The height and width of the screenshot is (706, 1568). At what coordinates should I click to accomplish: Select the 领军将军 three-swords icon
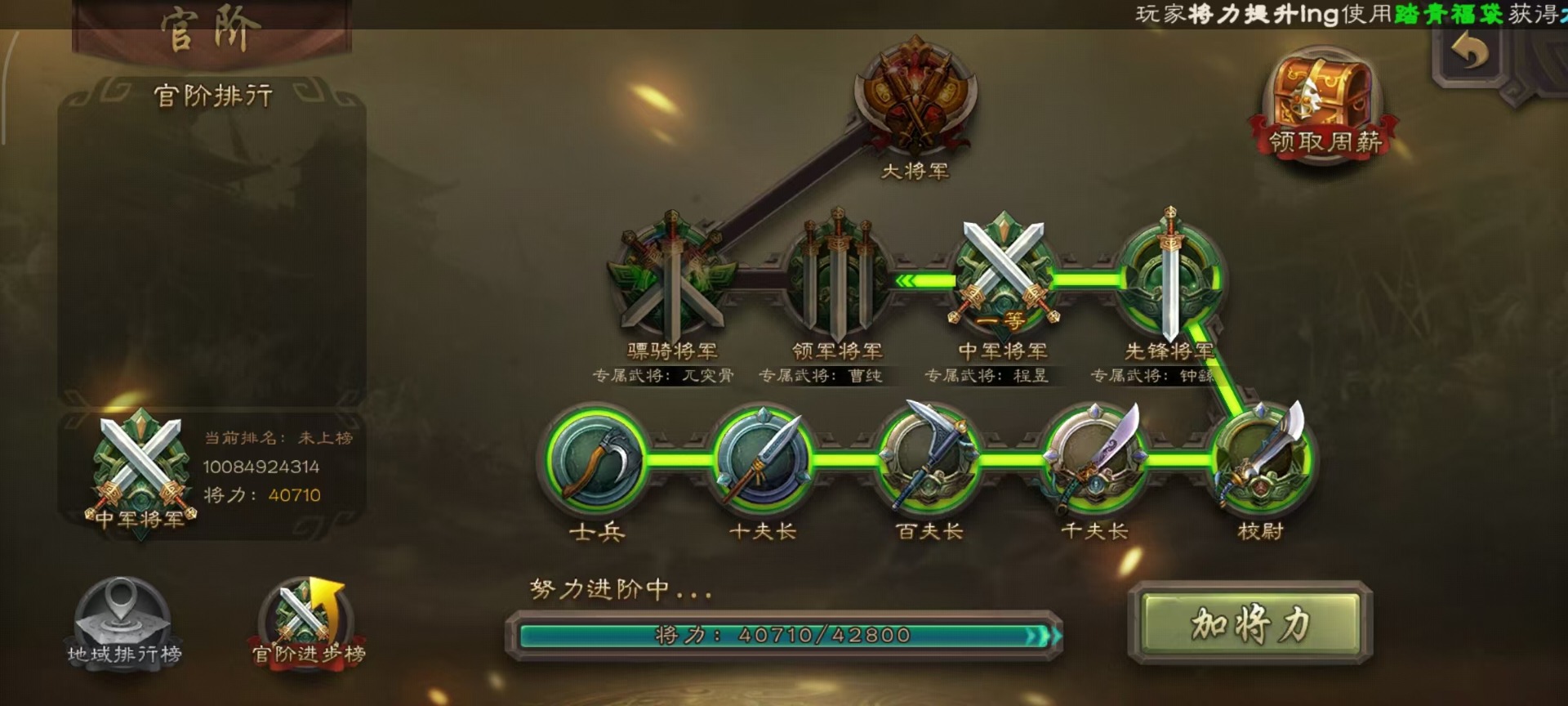tap(838, 276)
